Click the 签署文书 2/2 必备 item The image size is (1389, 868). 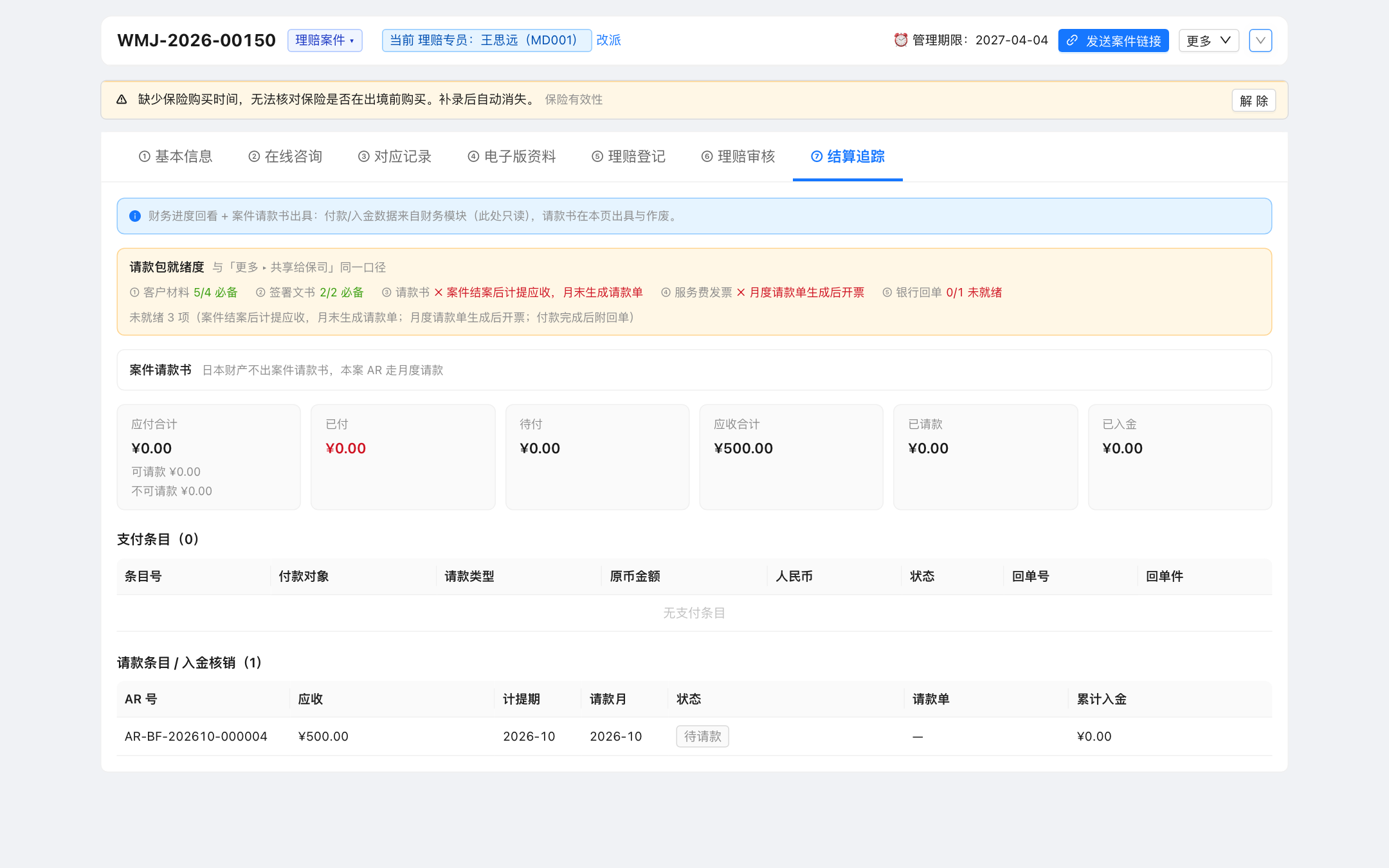point(309,293)
